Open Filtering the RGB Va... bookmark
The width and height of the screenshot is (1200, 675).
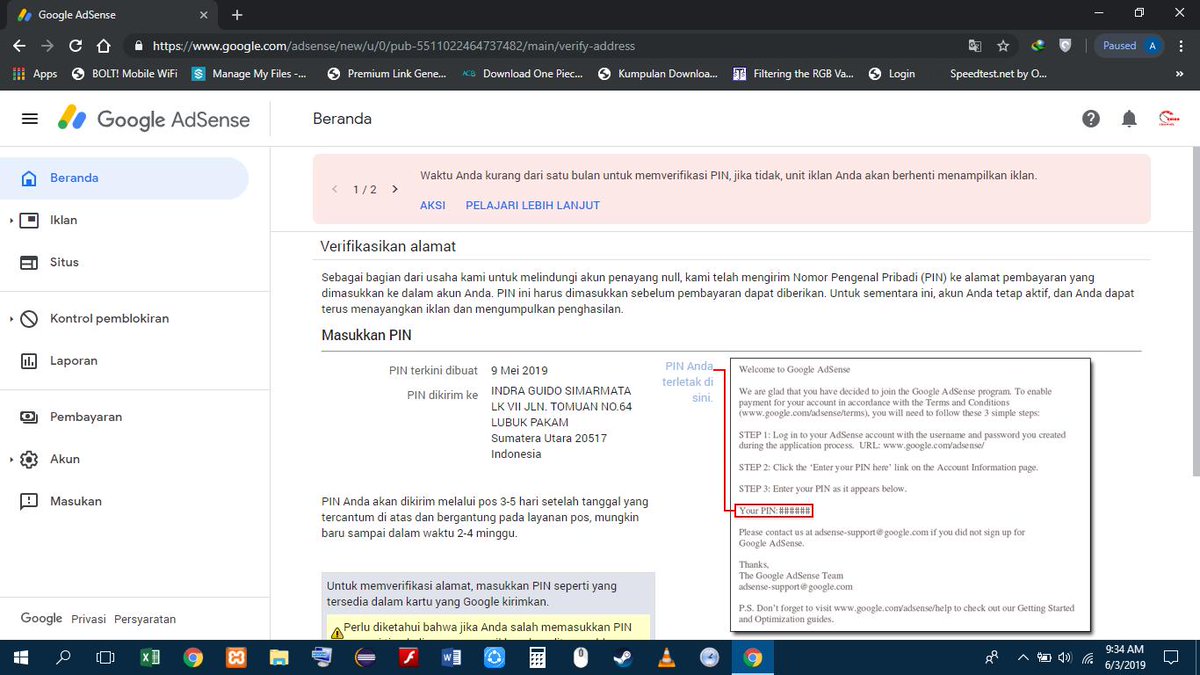pyautogui.click(x=794, y=73)
